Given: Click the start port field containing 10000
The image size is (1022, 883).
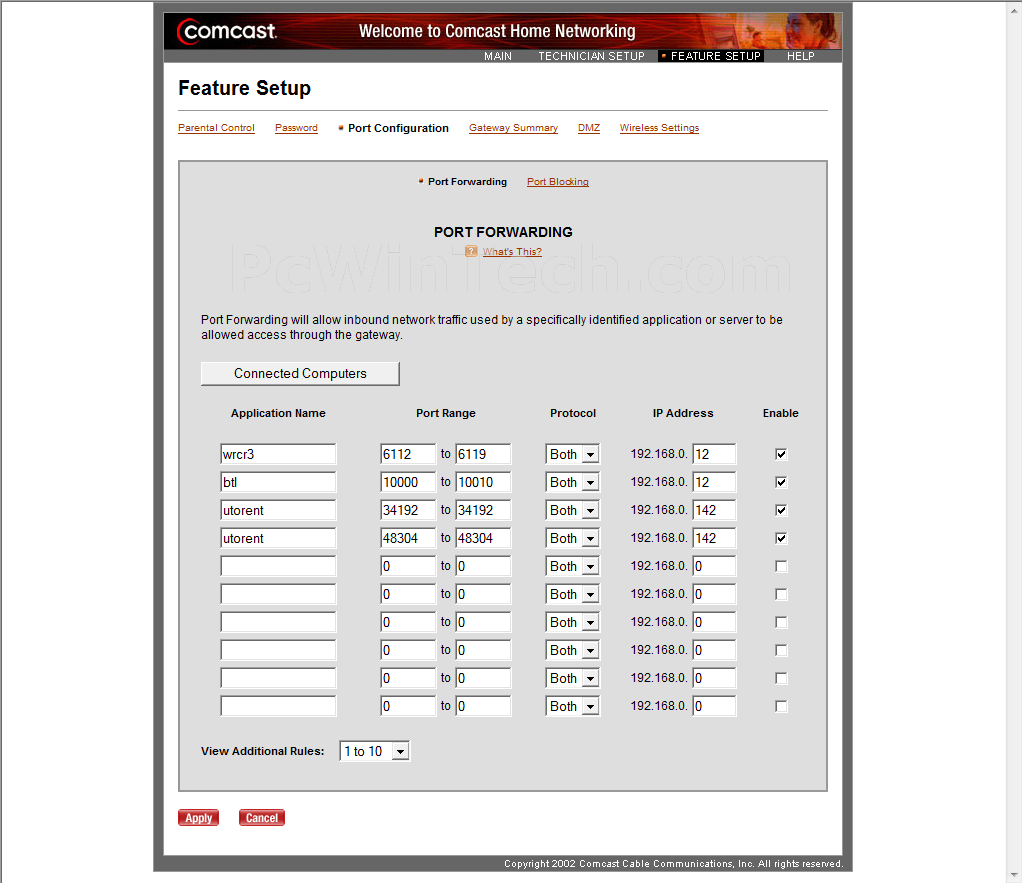Looking at the screenshot, I should click(x=408, y=482).
